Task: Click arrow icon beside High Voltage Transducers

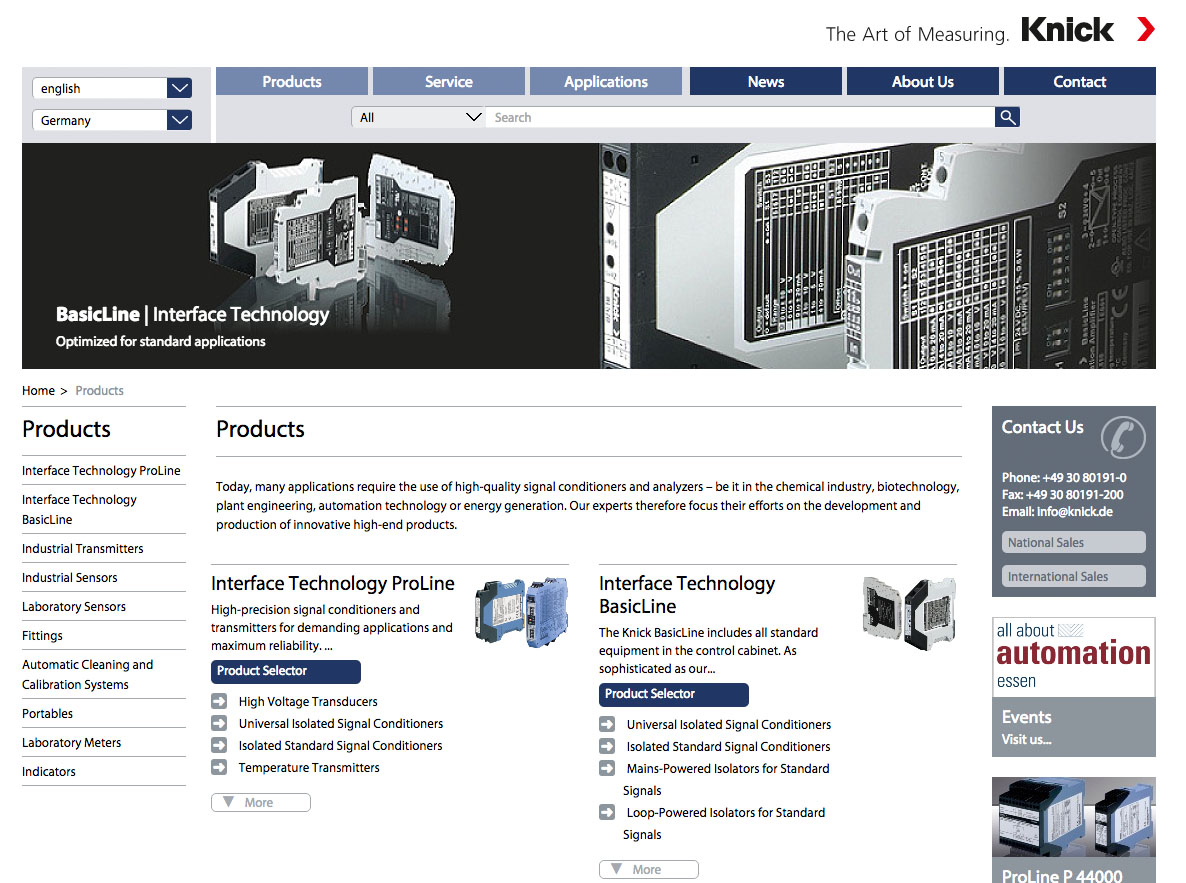Action: 219,701
